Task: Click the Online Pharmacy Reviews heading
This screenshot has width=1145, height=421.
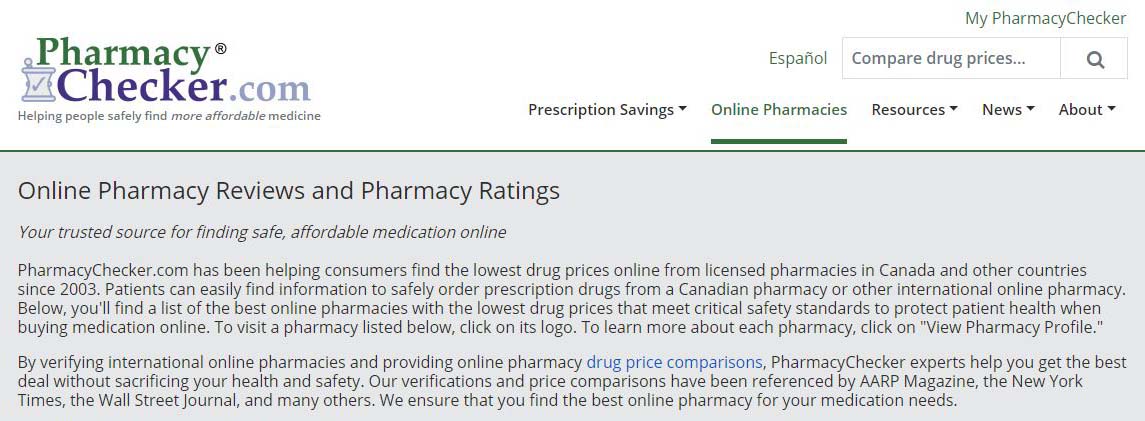Action: 288,191
